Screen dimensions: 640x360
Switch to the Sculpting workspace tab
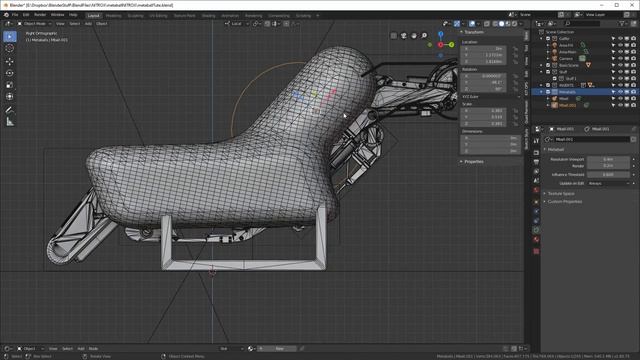[x=136, y=16]
